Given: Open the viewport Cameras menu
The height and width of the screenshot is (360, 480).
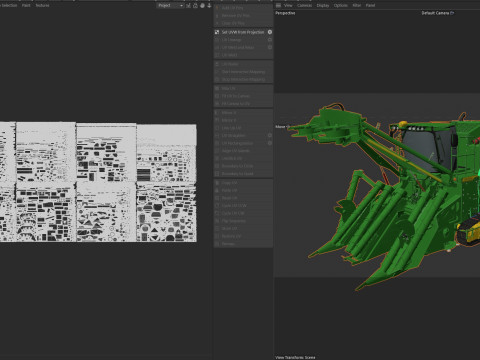Looking at the screenshot, I should [x=304, y=5].
